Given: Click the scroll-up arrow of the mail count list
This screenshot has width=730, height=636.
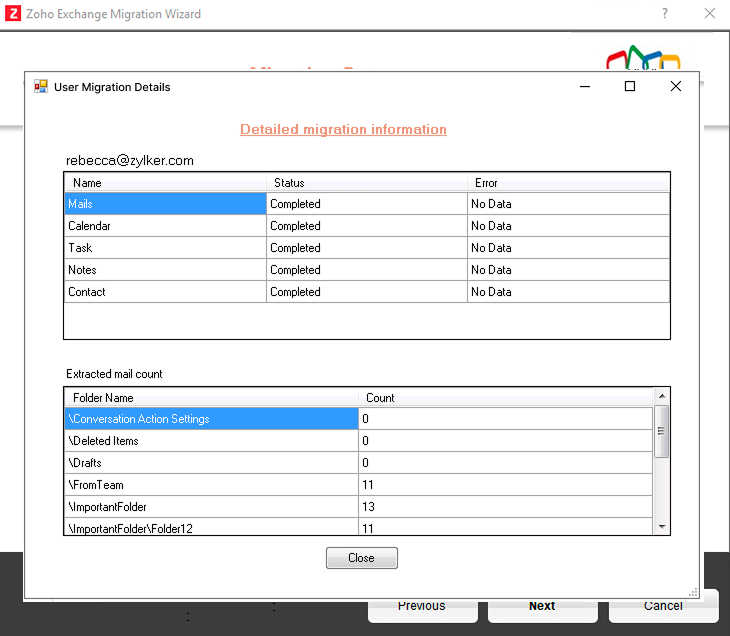Looking at the screenshot, I should (662, 396).
